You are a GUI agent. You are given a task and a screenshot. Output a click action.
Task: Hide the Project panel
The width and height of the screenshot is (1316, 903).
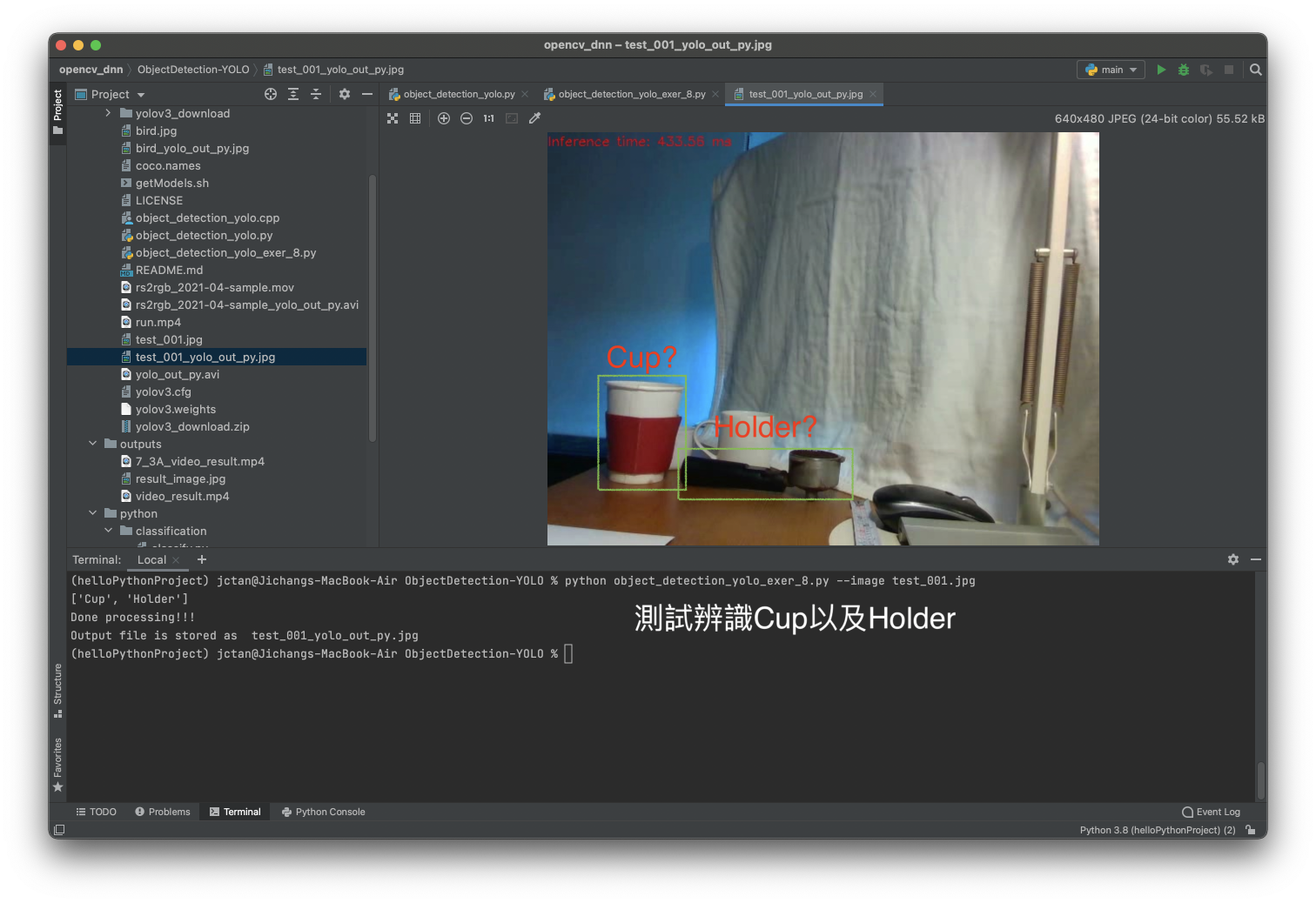click(367, 94)
